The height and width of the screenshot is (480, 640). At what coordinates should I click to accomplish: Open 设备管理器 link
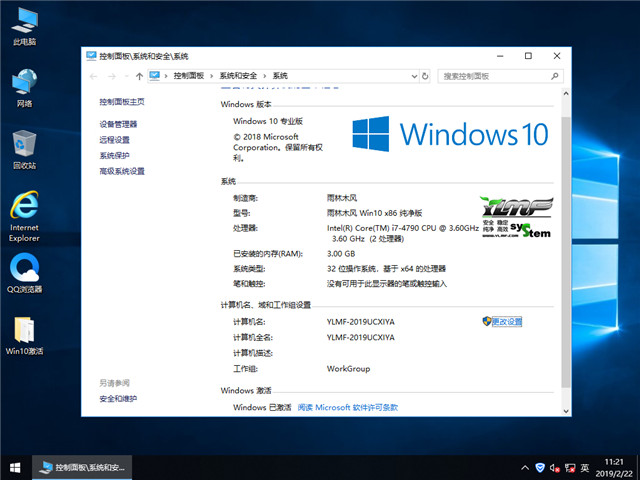[118, 124]
